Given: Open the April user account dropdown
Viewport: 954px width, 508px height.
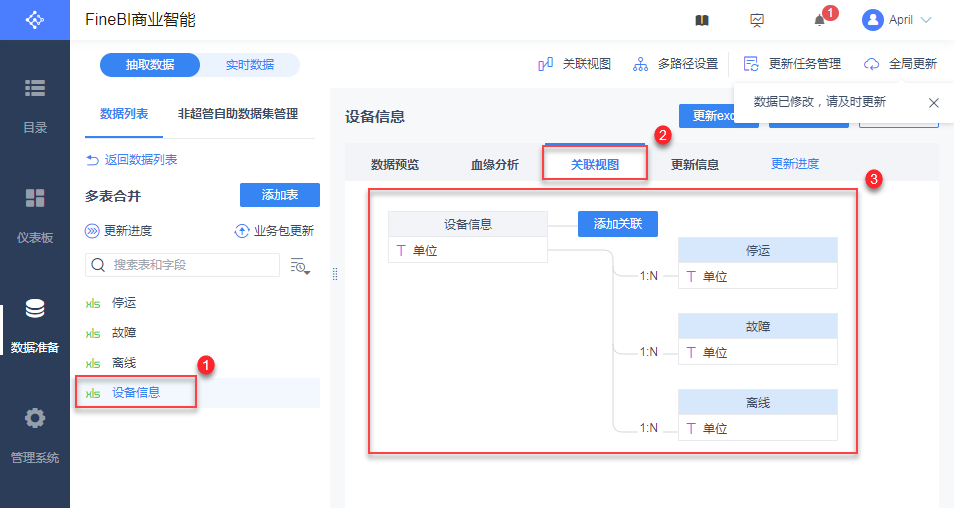Looking at the screenshot, I should 897,20.
